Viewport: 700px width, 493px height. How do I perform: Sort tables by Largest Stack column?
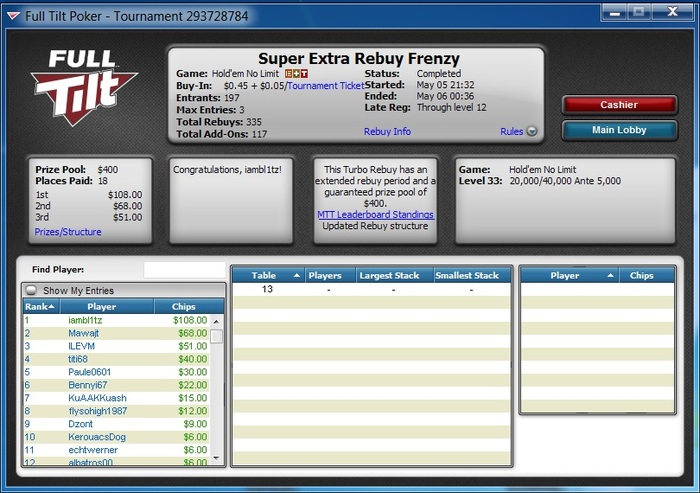tap(395, 276)
